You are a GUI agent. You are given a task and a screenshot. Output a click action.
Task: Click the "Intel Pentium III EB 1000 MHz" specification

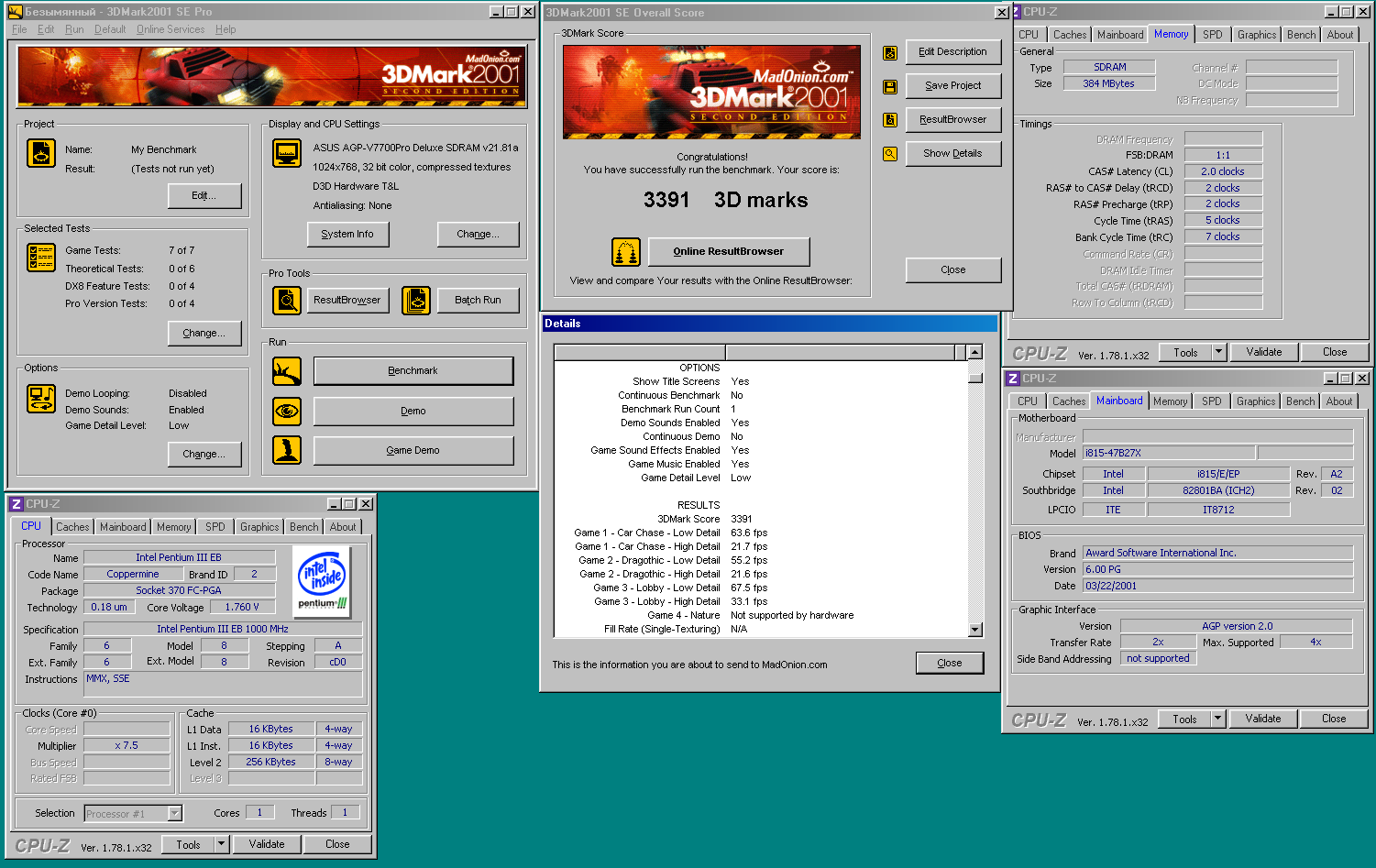point(223,629)
